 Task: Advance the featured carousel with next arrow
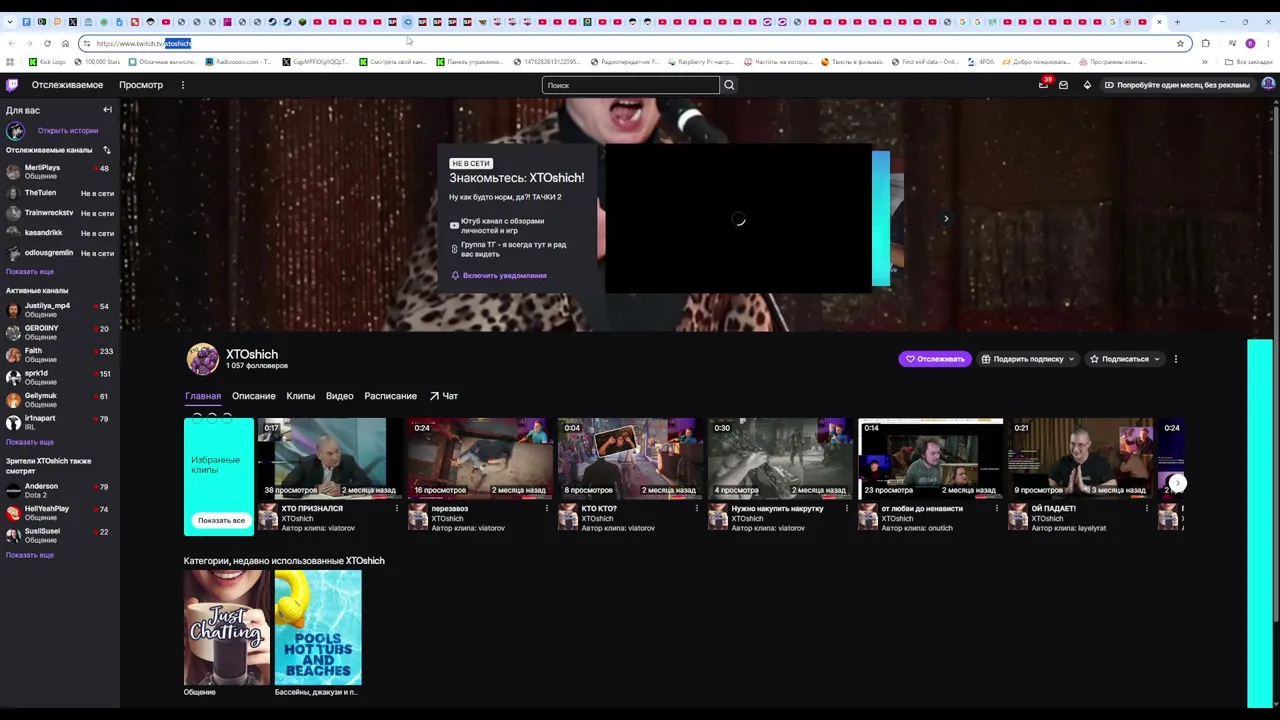[946, 218]
